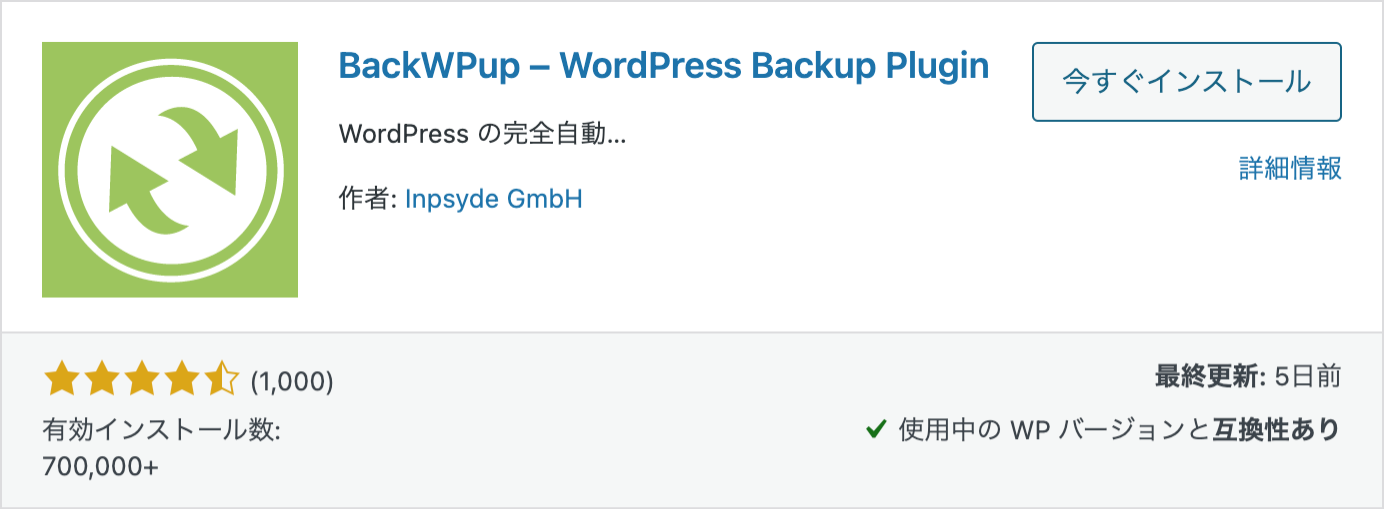Open the BackWPup – WordPress Backup Plugin title
Screen dimensions: 1384x510
pos(664,67)
